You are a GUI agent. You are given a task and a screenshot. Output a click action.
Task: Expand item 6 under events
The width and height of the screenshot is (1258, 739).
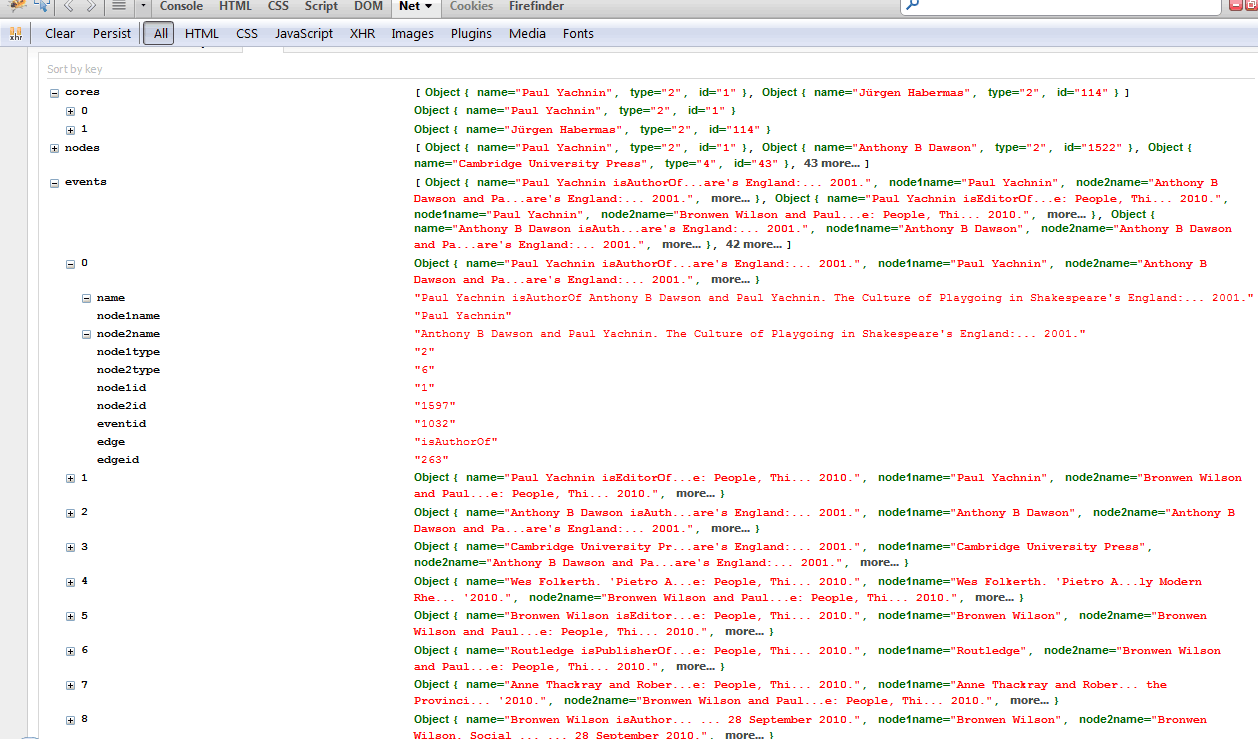pyautogui.click(x=71, y=651)
